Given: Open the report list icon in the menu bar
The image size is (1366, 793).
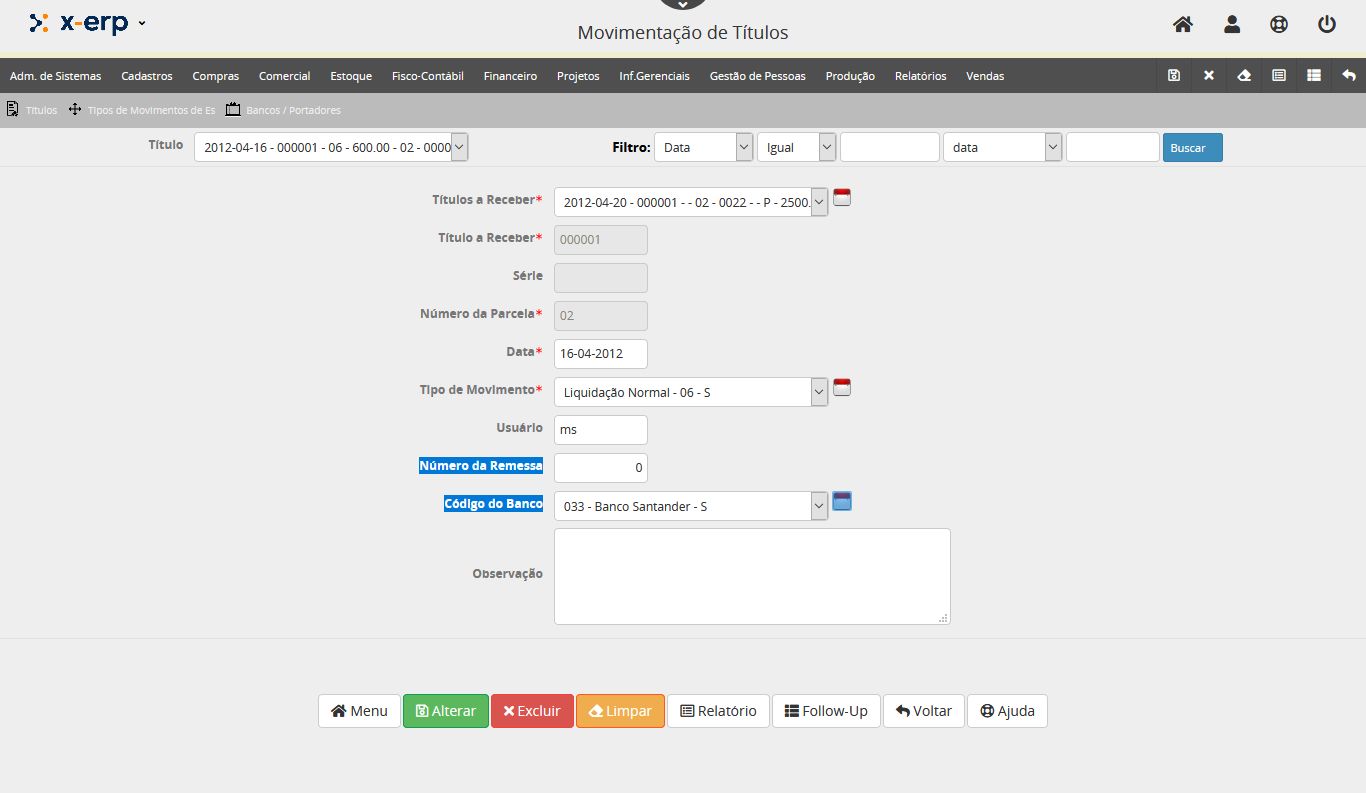Looking at the screenshot, I should point(1279,75).
